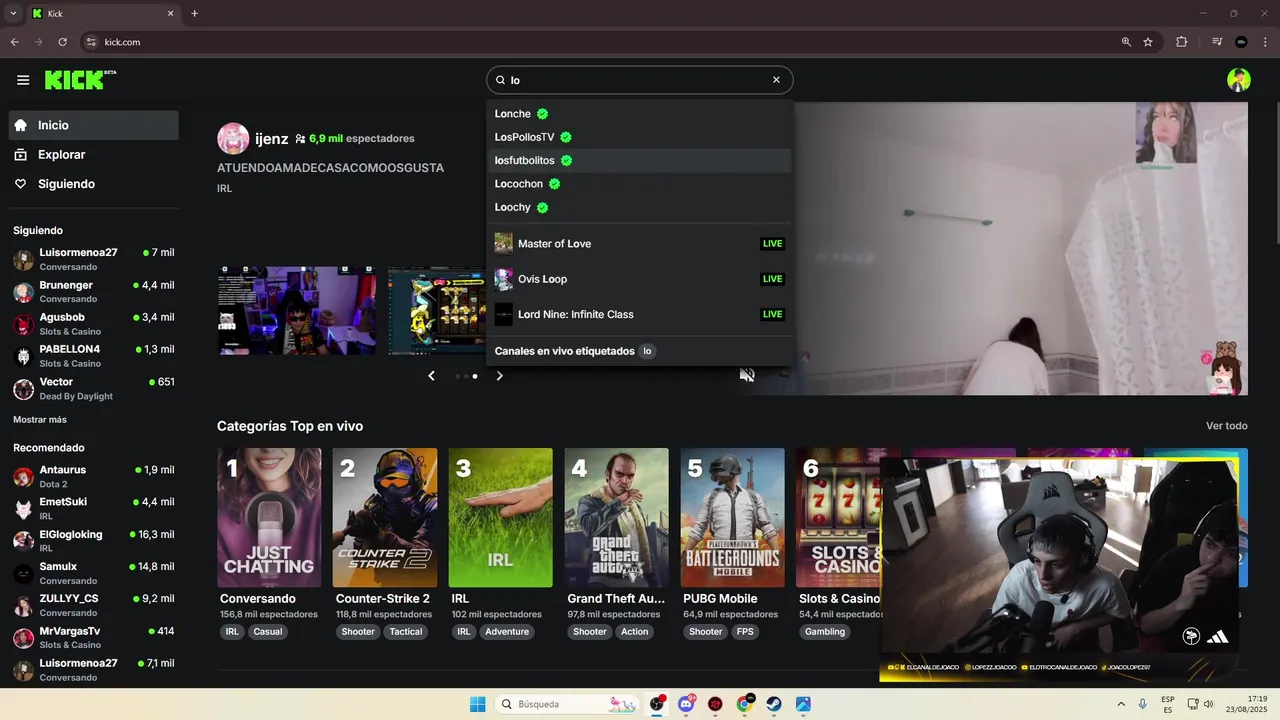Unmute the featured stream player

coord(747,375)
